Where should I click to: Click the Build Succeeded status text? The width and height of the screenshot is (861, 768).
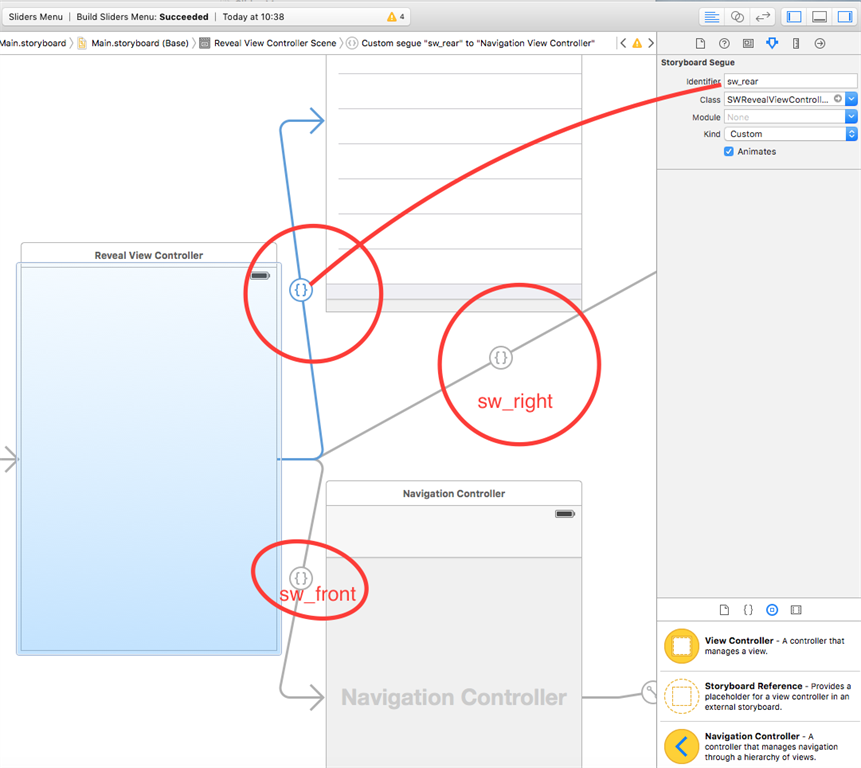[142, 17]
